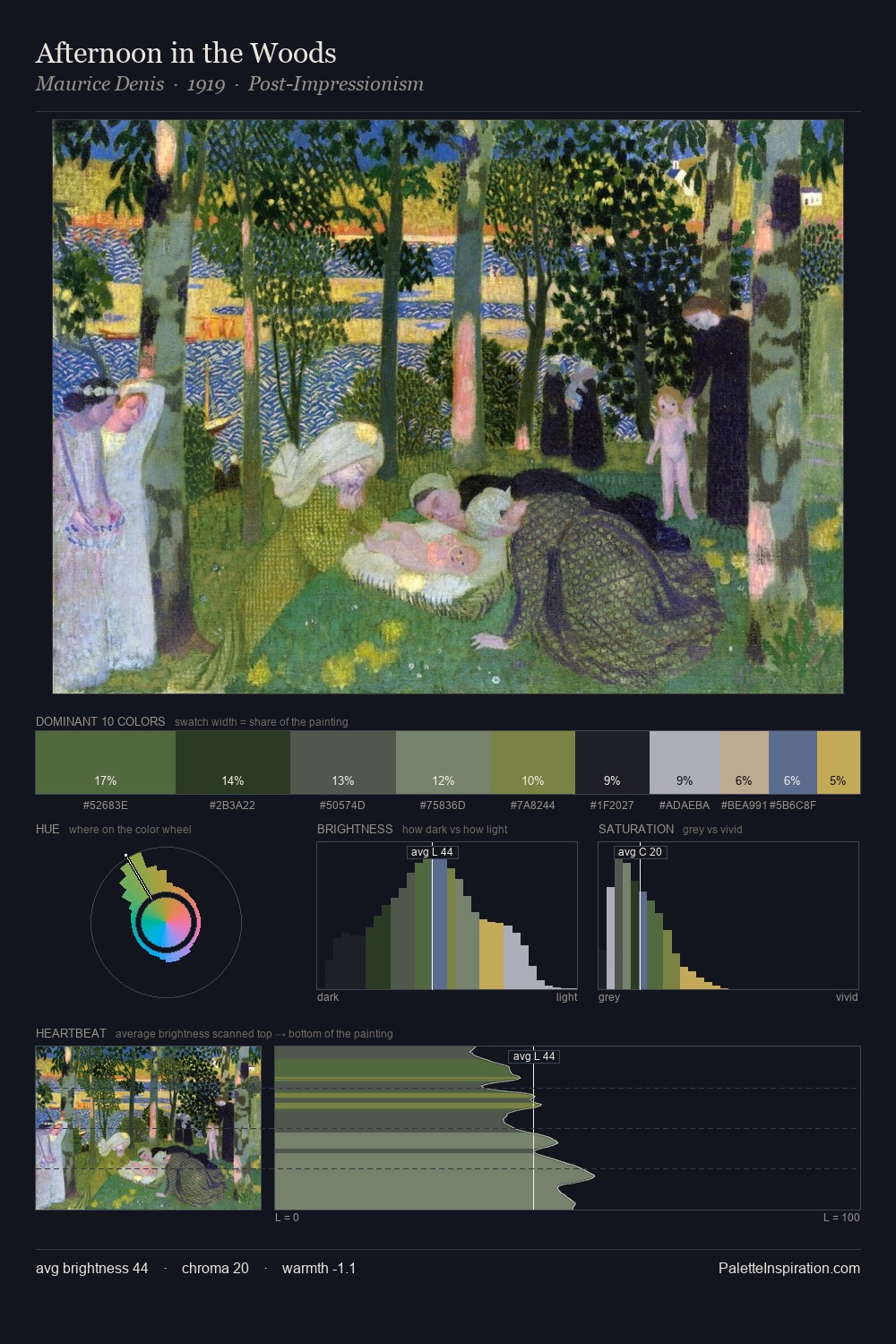Click the 'HUE' section heading
This screenshot has width=896, height=1344.
[47, 829]
